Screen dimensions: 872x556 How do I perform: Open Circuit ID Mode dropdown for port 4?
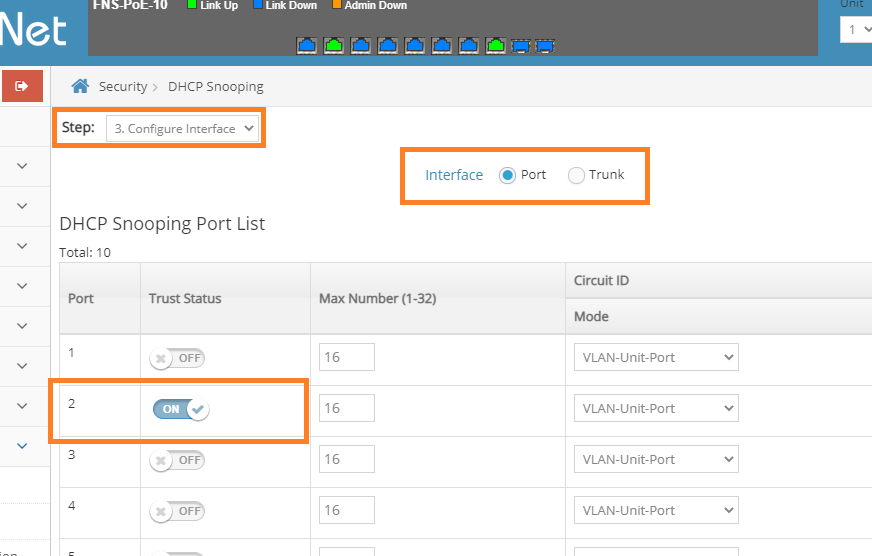click(x=656, y=510)
